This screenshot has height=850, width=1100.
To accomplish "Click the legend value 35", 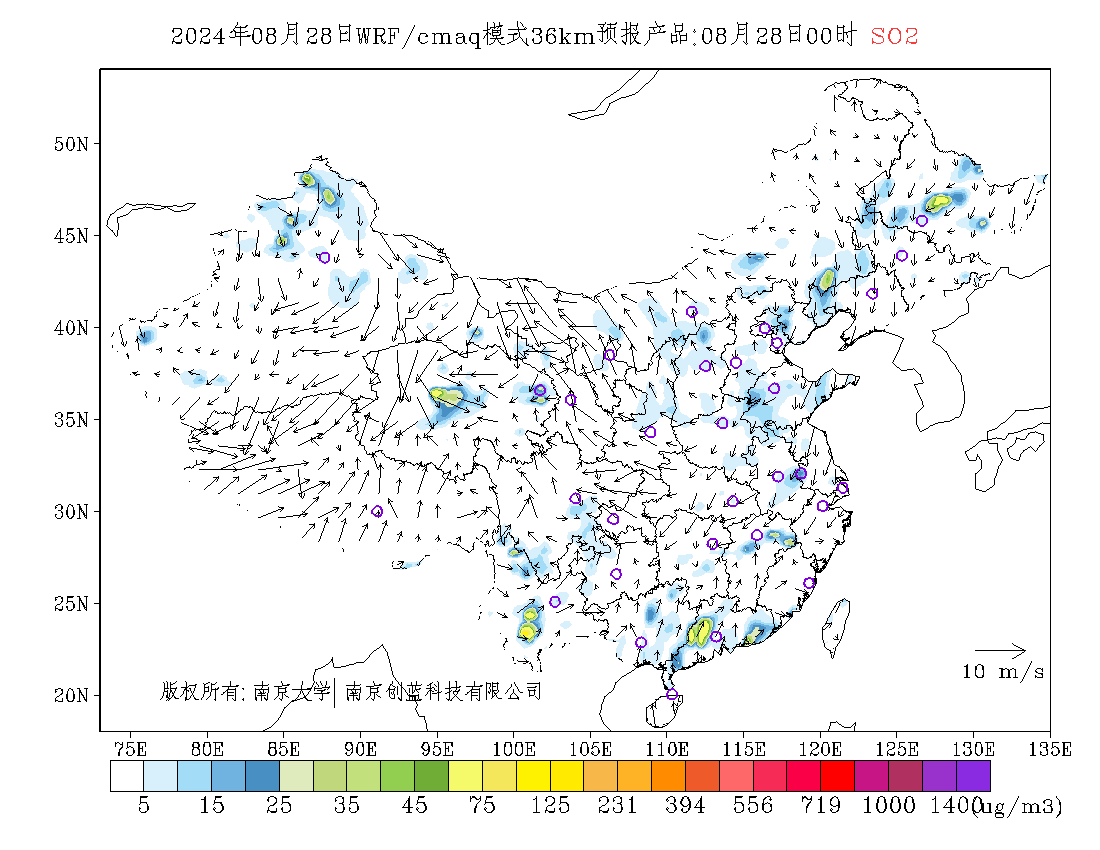I will click(x=347, y=805).
